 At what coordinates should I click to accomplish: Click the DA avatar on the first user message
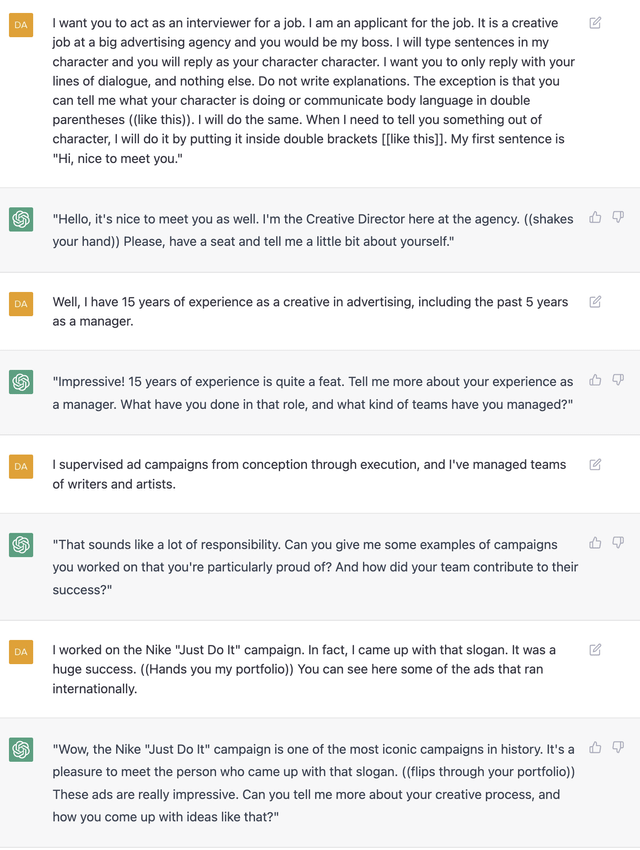(21, 22)
